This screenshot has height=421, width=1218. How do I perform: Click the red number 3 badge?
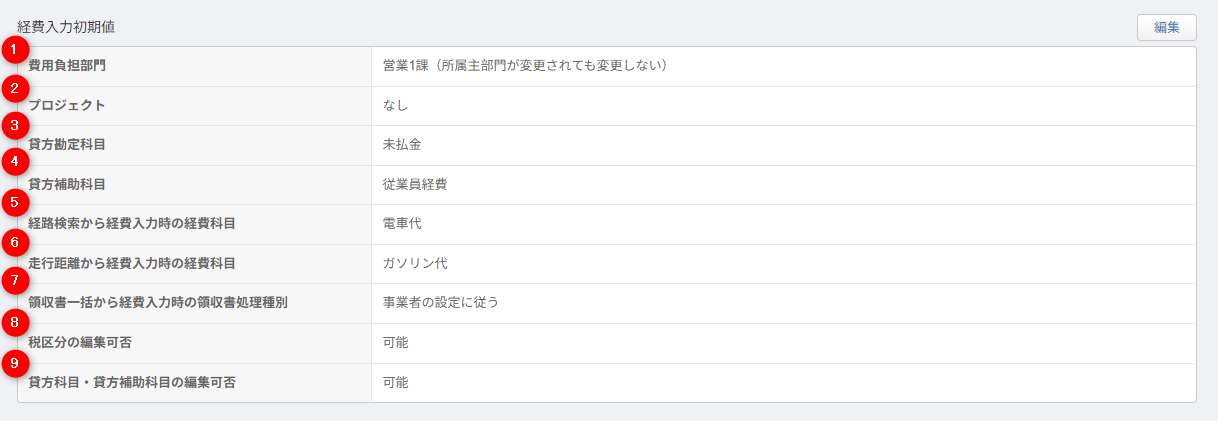pyautogui.click(x=13, y=125)
